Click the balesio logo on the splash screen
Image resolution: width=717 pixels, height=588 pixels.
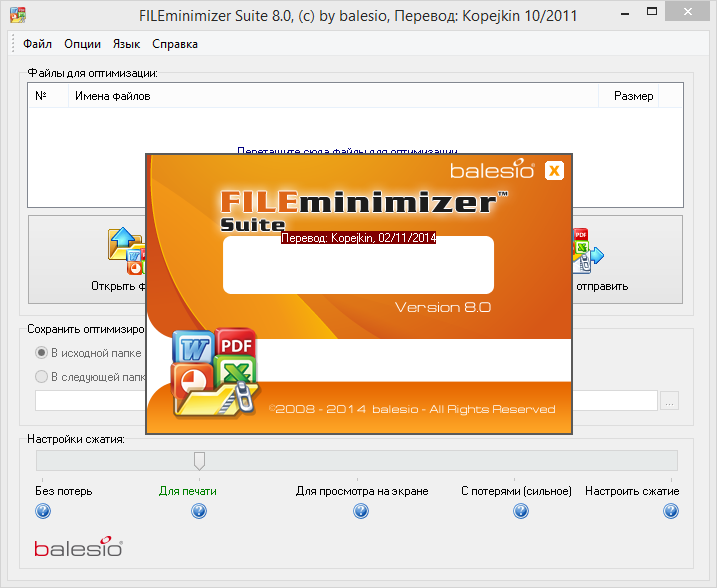coord(492,169)
